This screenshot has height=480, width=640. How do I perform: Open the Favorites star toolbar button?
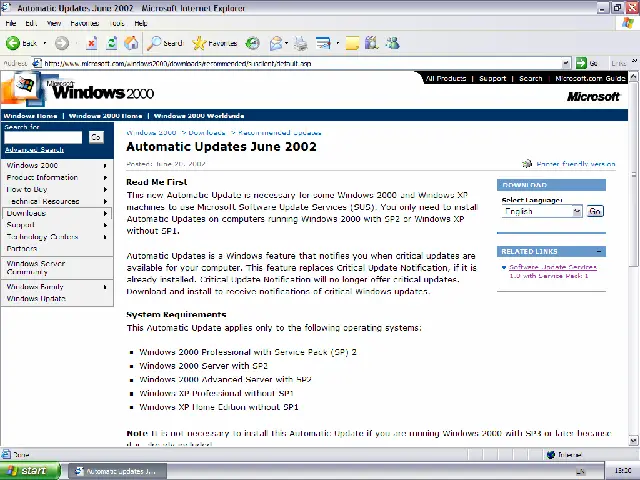tap(215, 43)
